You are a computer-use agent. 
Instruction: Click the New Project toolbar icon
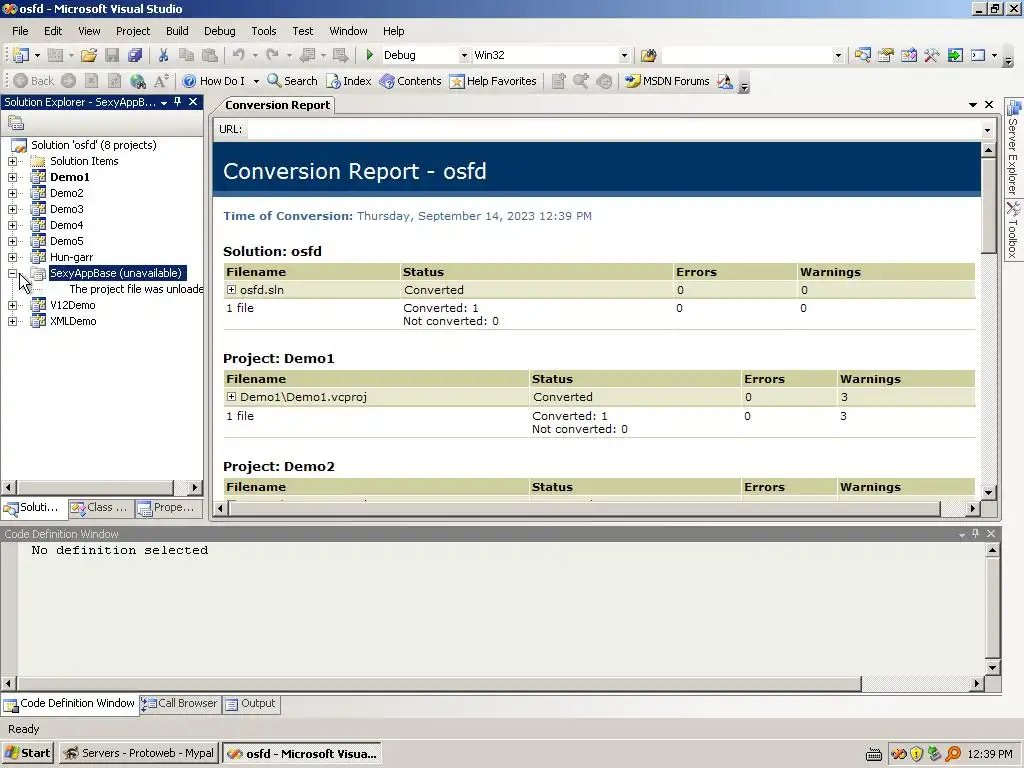point(20,56)
